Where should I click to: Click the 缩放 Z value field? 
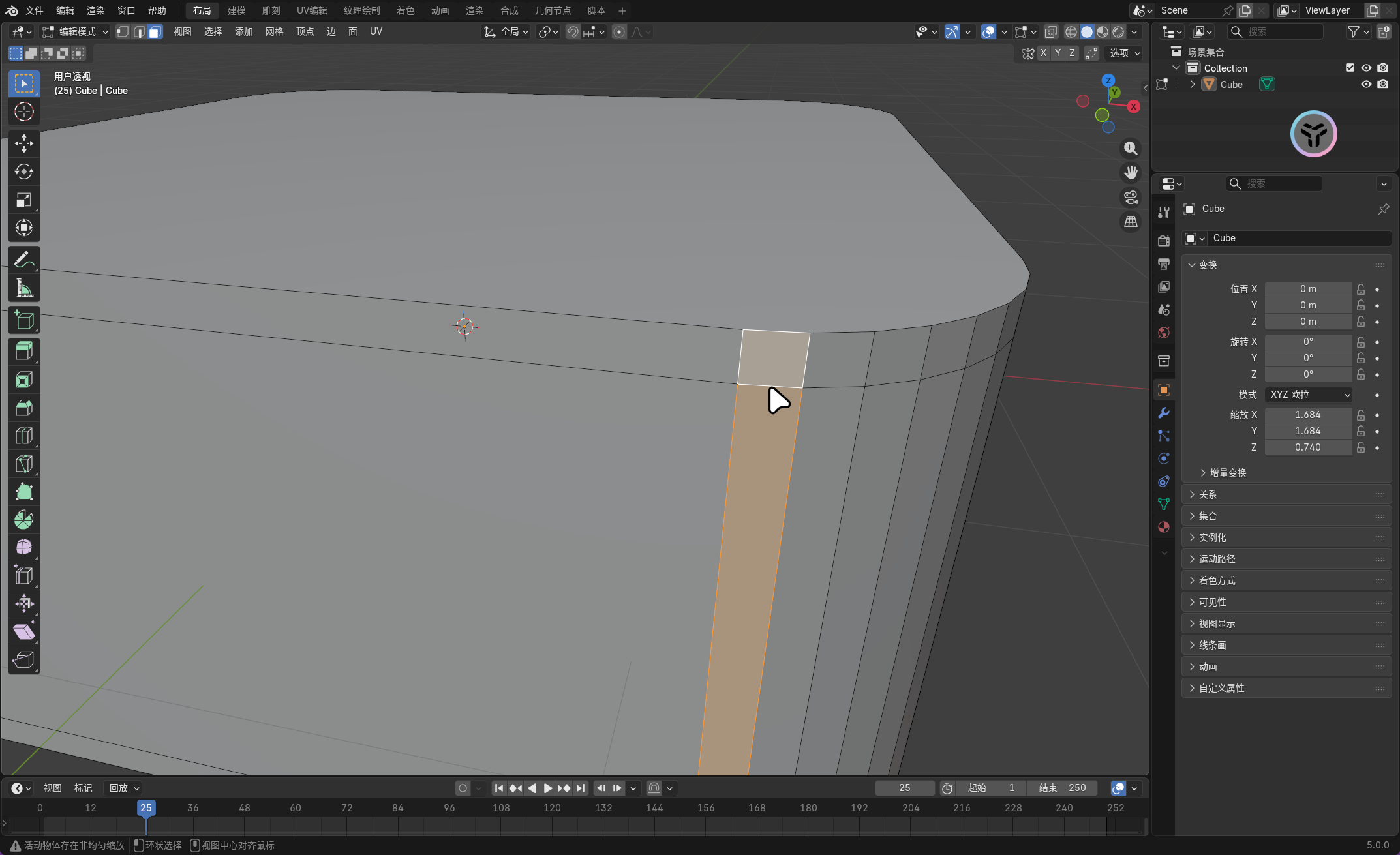(1307, 447)
